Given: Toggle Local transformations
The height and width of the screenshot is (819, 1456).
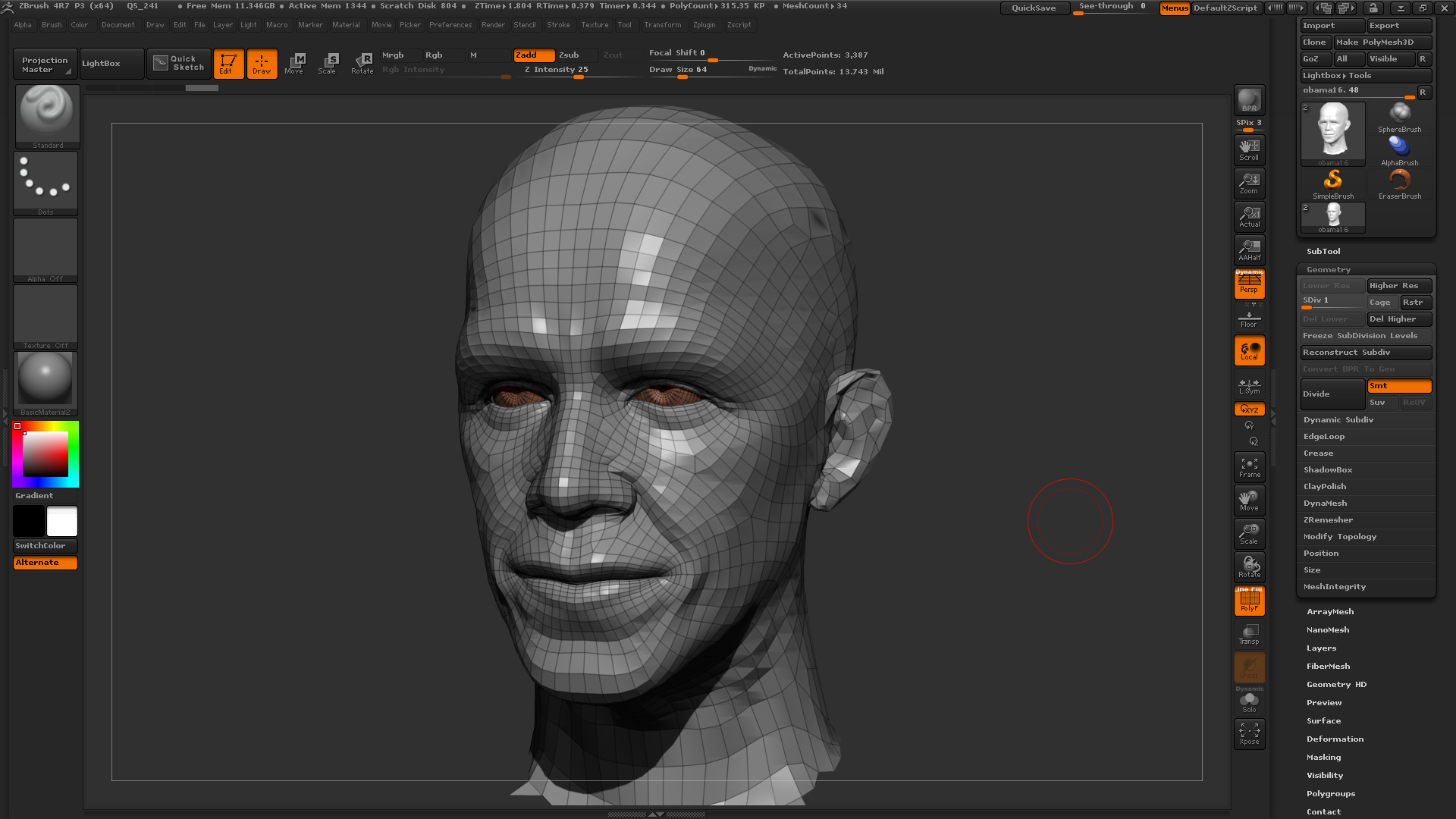Looking at the screenshot, I should pyautogui.click(x=1249, y=350).
